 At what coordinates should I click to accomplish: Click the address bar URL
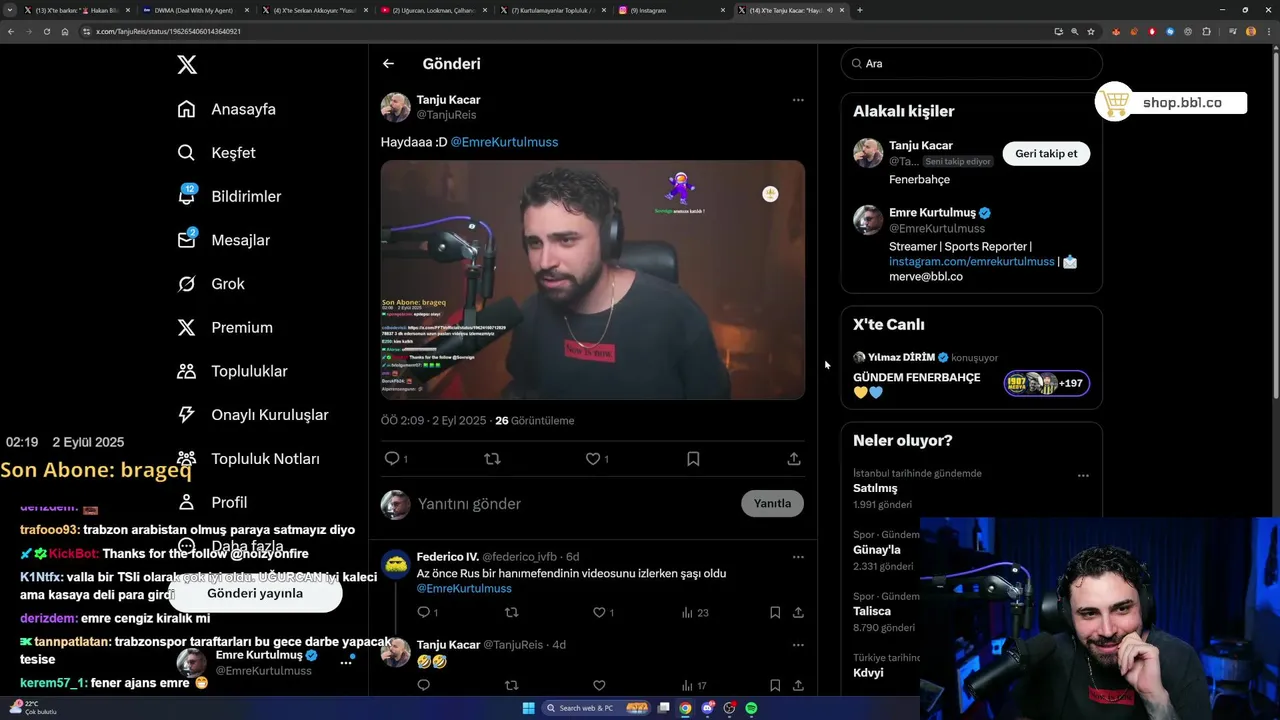(x=168, y=31)
